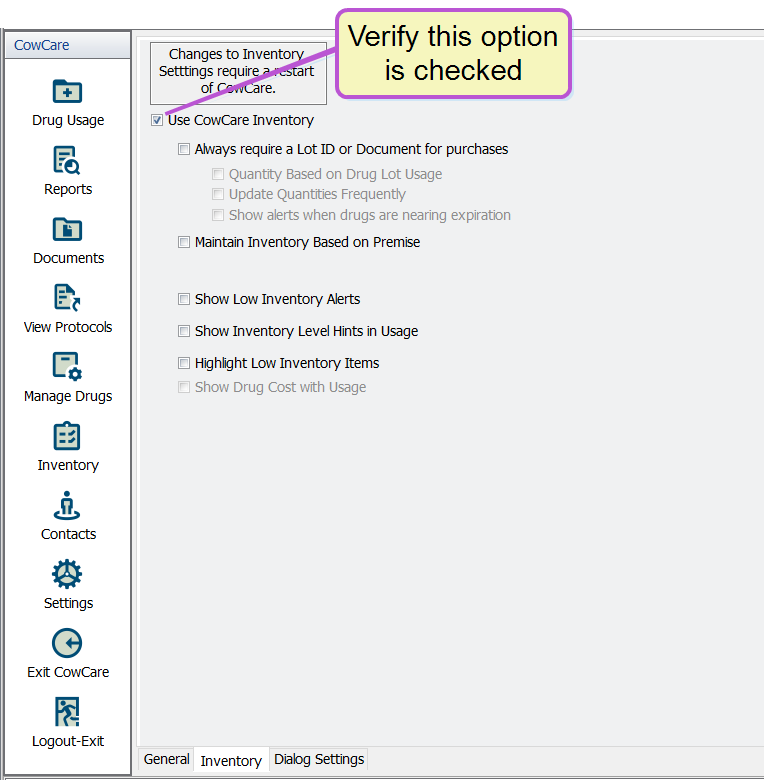The image size is (764, 780).
Task: Enable Highlight Low Inventory Items checkbox
Action: 184,363
